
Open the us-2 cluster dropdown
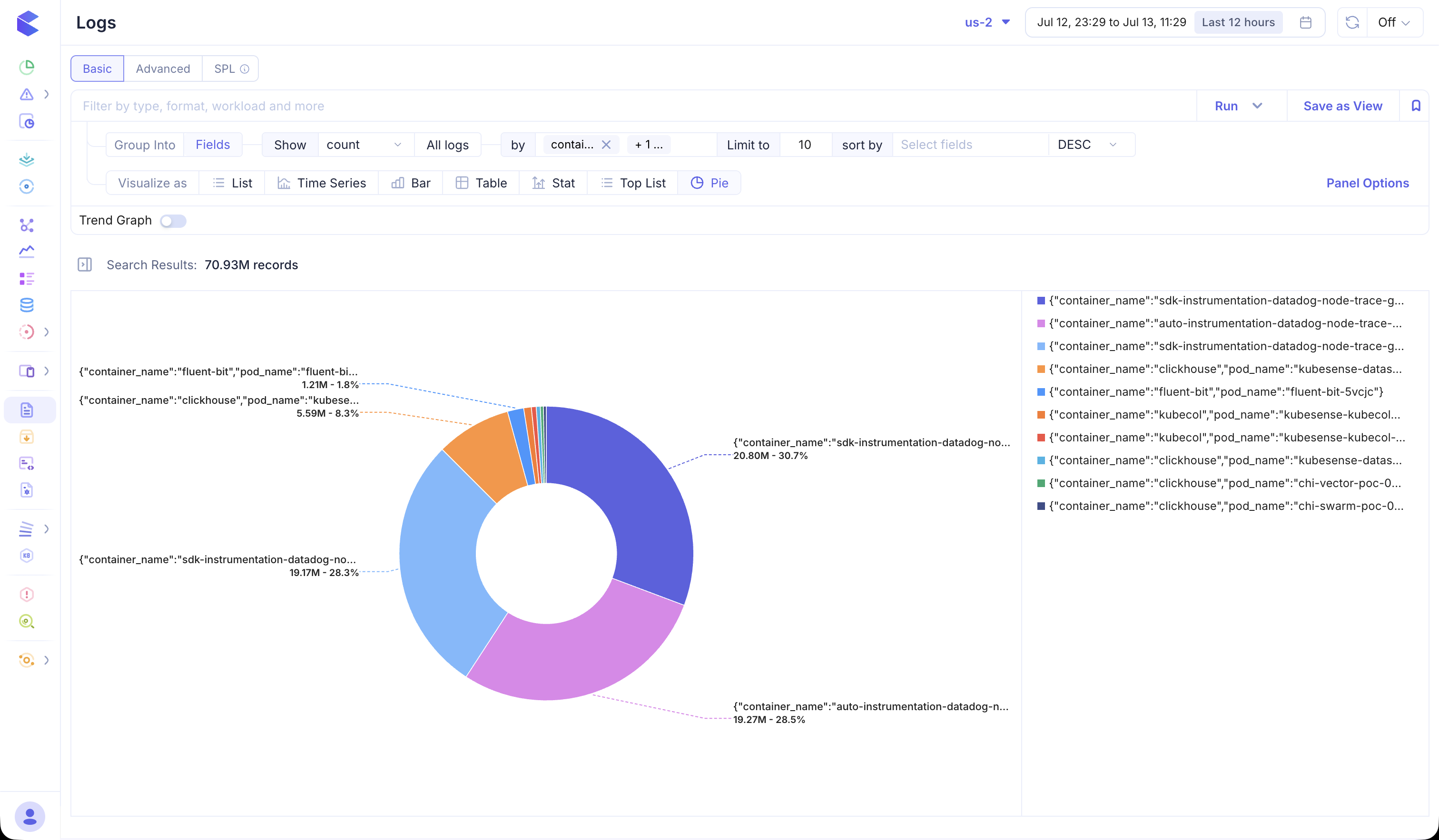987,22
